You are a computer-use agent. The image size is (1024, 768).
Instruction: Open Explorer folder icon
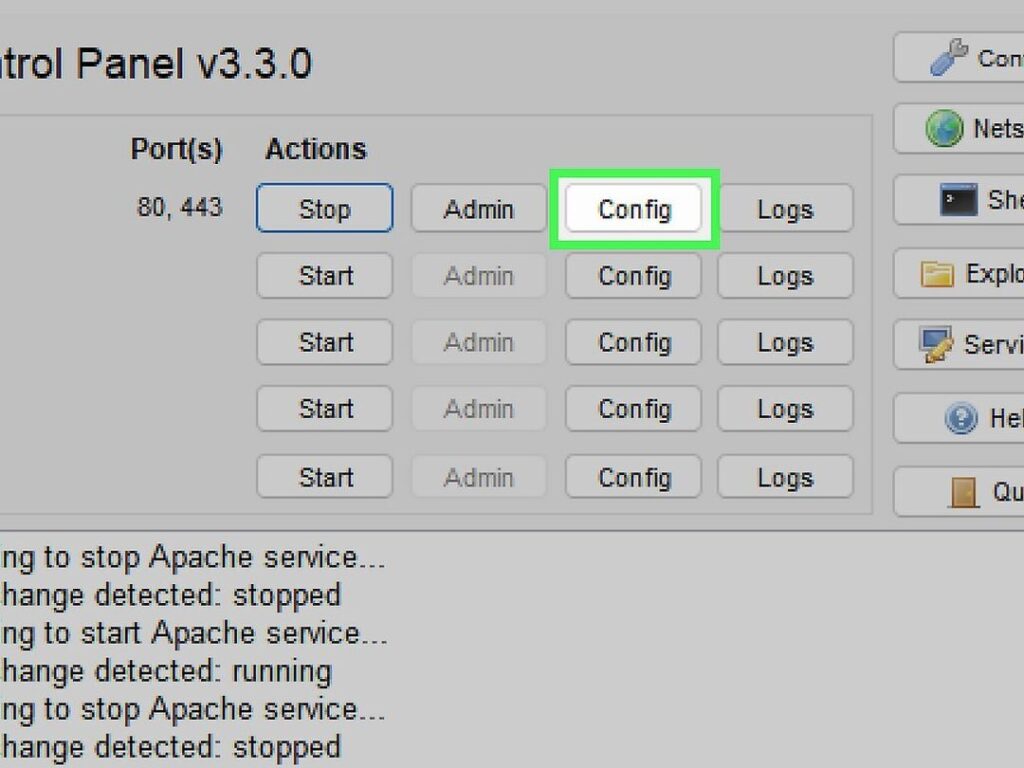coord(937,274)
